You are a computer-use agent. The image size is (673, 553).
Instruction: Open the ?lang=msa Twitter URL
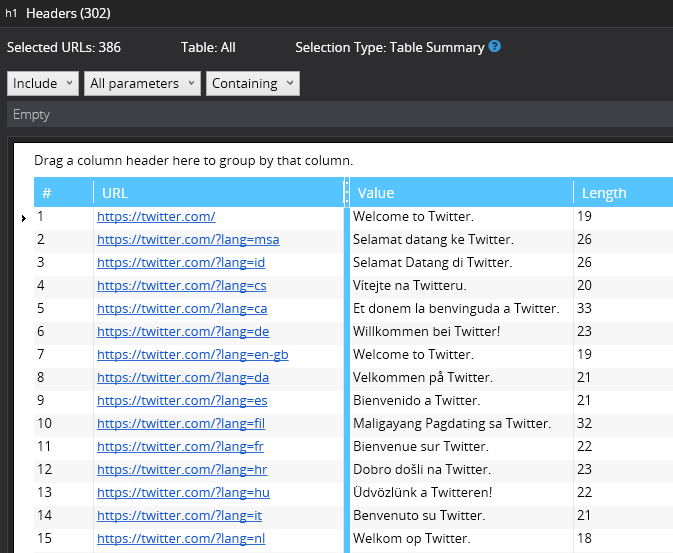tap(188, 239)
